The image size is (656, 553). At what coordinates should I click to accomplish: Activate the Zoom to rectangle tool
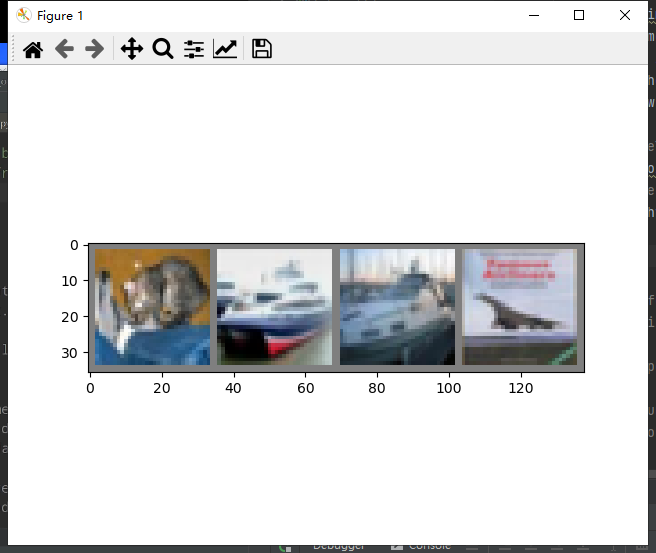point(163,49)
